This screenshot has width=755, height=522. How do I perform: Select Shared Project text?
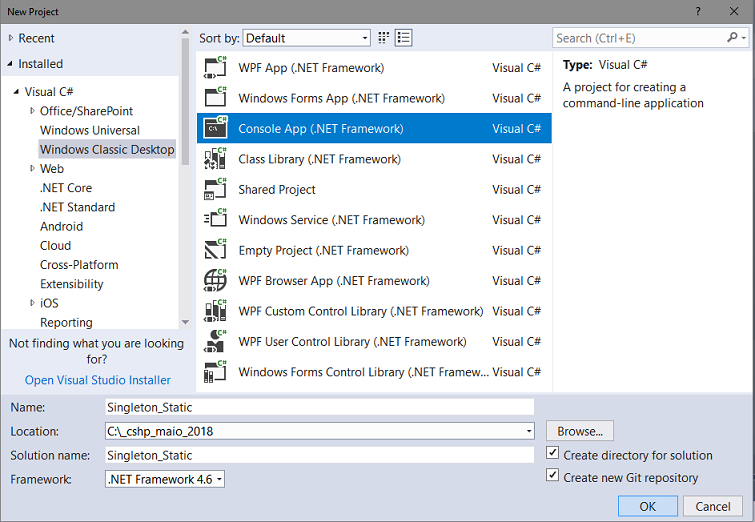tap(277, 189)
